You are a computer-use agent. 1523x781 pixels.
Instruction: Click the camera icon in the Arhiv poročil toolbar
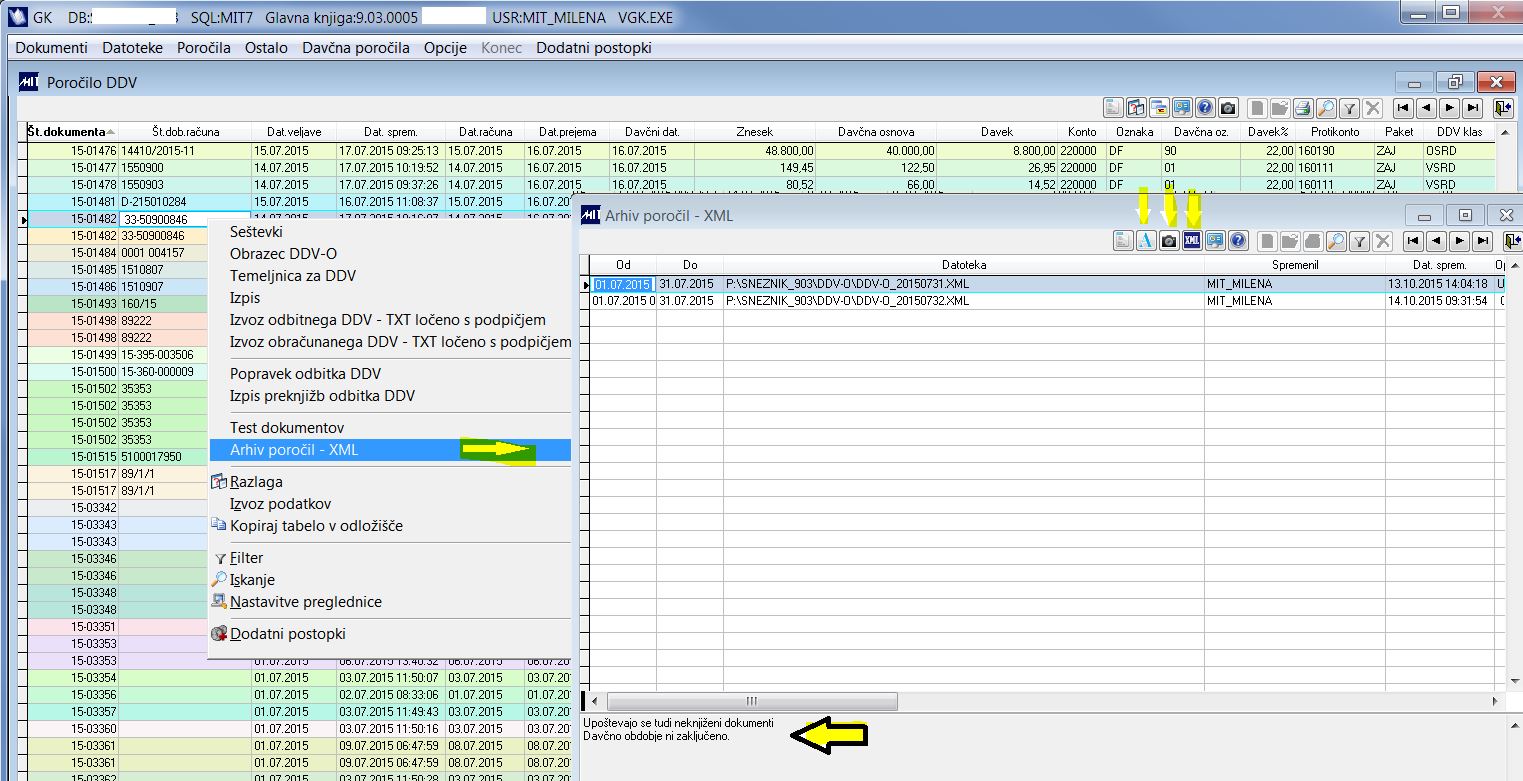click(1168, 240)
